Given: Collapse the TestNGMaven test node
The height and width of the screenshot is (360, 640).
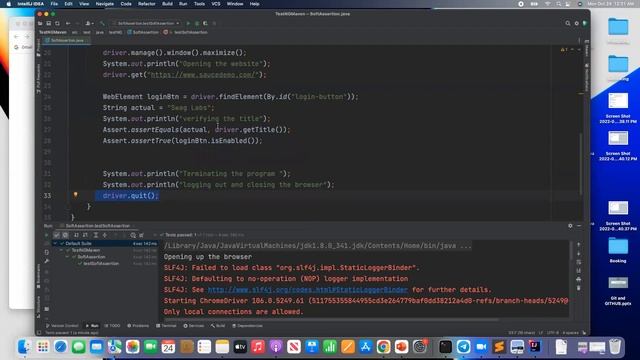Looking at the screenshot, I should pyautogui.click(x=62, y=250).
